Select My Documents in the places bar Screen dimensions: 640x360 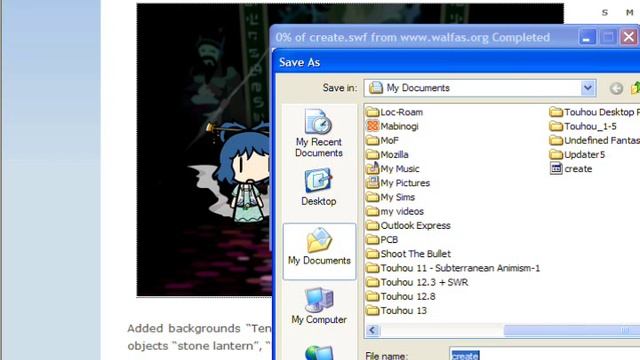pos(319,251)
